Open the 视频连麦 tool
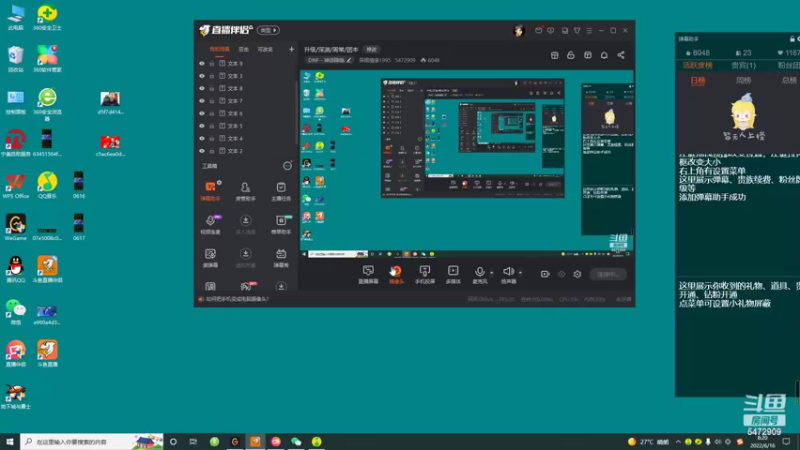 tap(210, 224)
